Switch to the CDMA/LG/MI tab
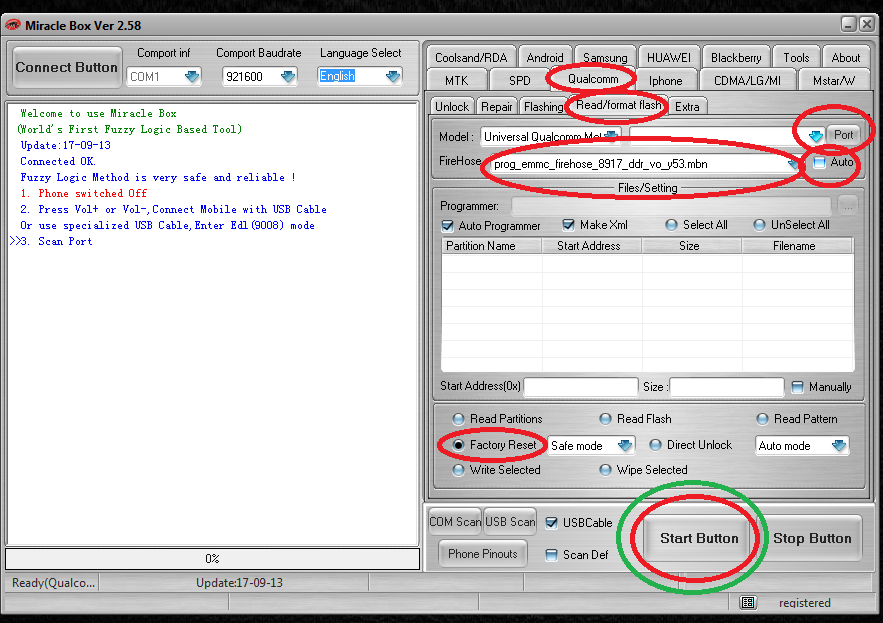The image size is (883, 623). click(747, 81)
